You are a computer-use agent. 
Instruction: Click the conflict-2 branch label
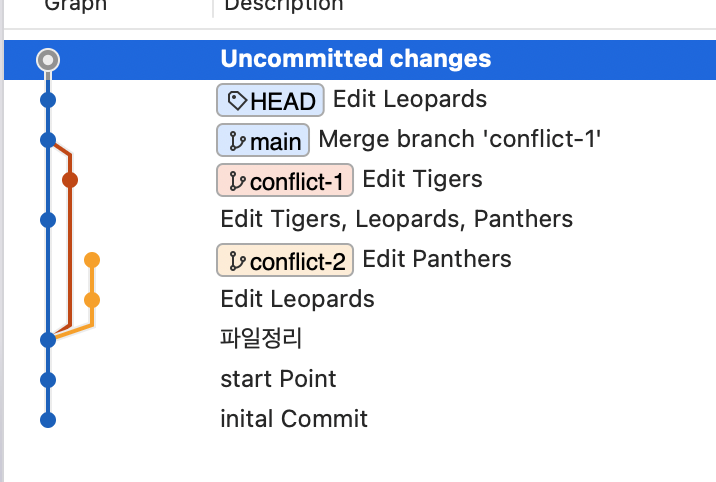click(285, 261)
